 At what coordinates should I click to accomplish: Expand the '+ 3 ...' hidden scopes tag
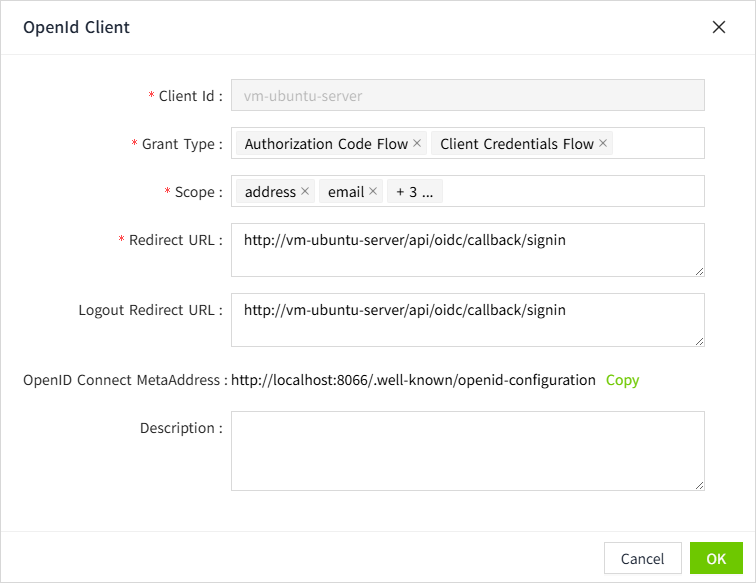[414, 192]
